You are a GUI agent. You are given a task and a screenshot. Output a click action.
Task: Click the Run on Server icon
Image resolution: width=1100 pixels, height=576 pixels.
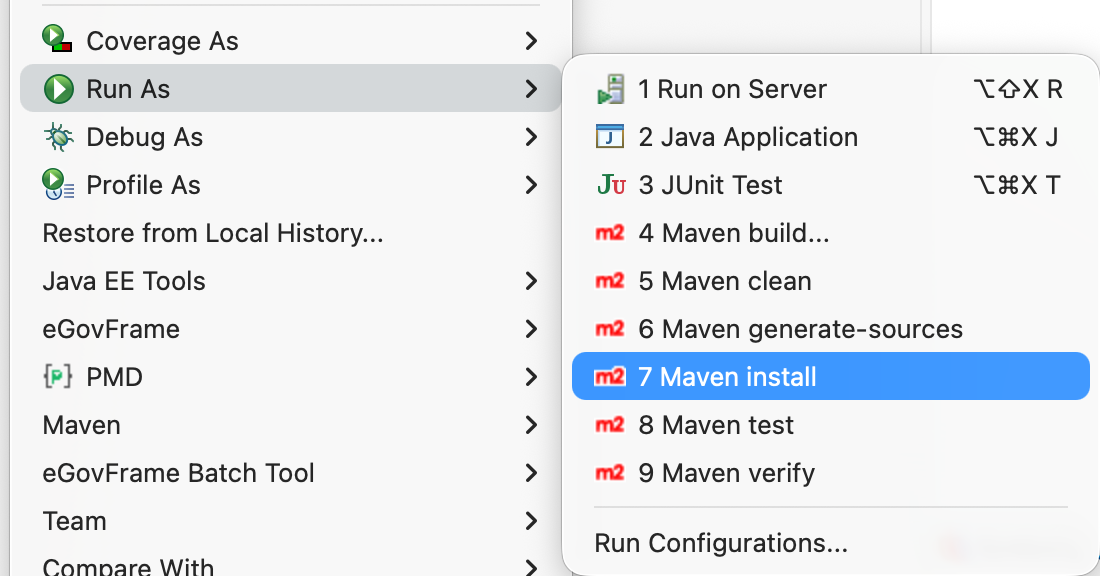pos(609,90)
